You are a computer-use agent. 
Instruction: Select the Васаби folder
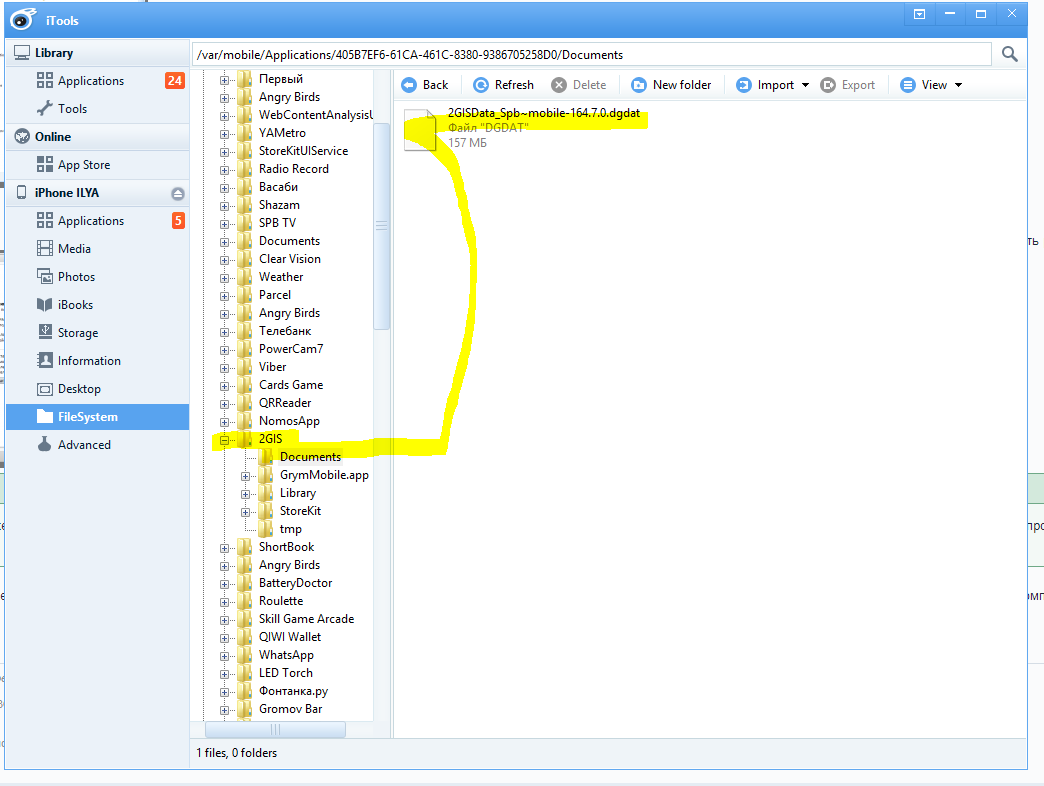tap(278, 186)
